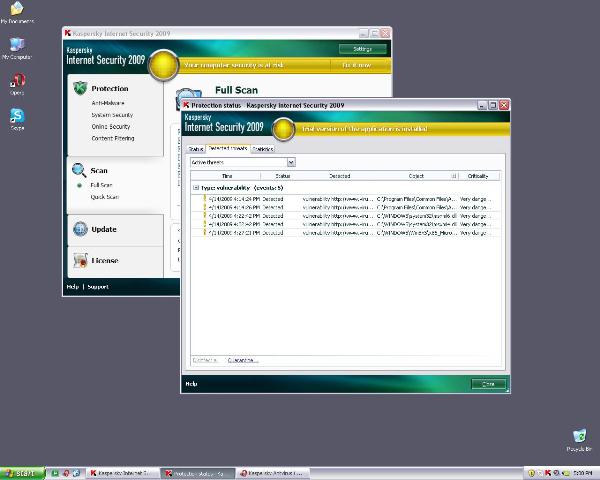Viewport: 600px width, 480px height.
Task: Click the Start button
Action: click(x=22, y=473)
